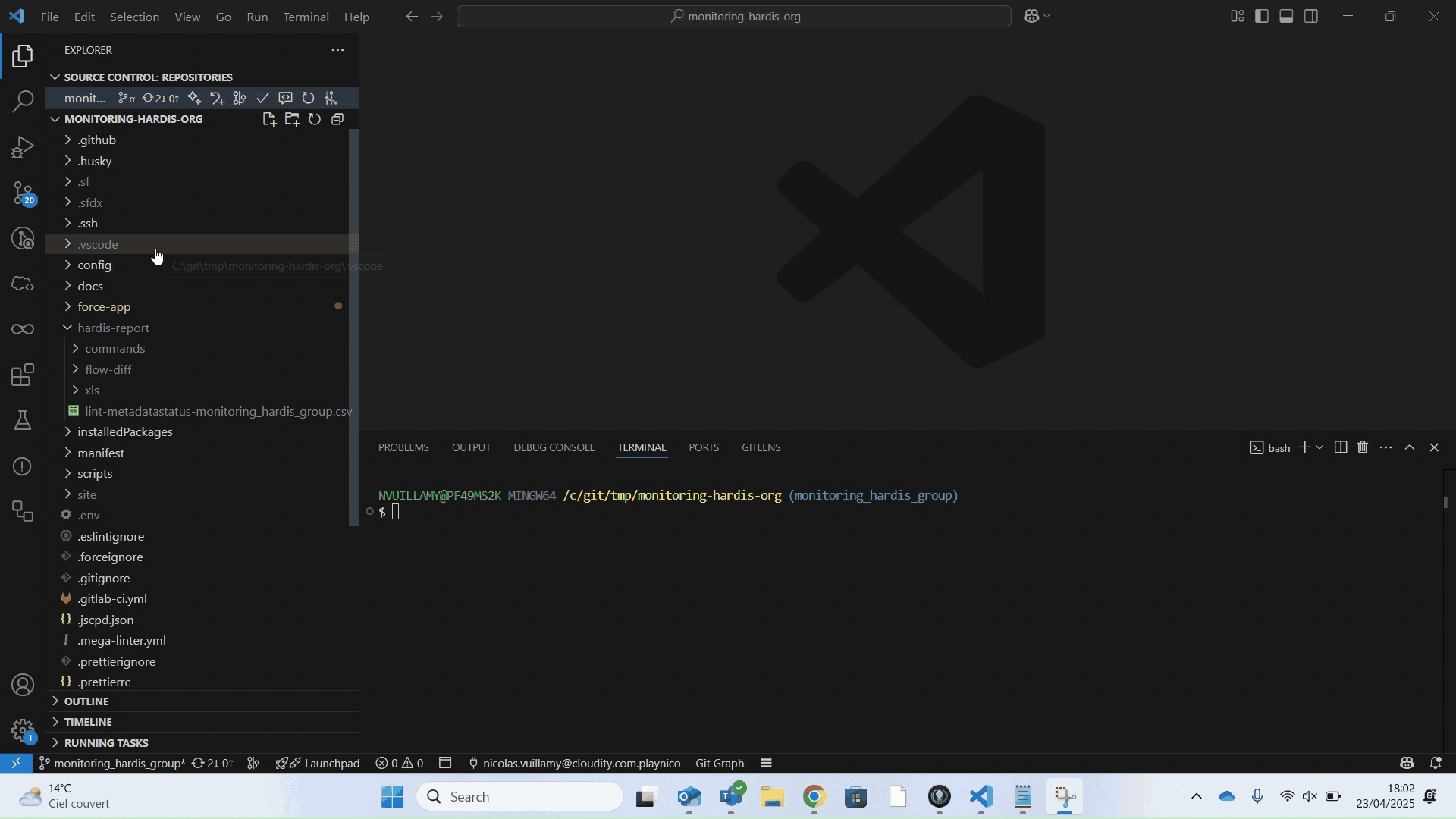Open the Manage gear menu
This screenshot has height=819, width=1456.
pos(23,730)
